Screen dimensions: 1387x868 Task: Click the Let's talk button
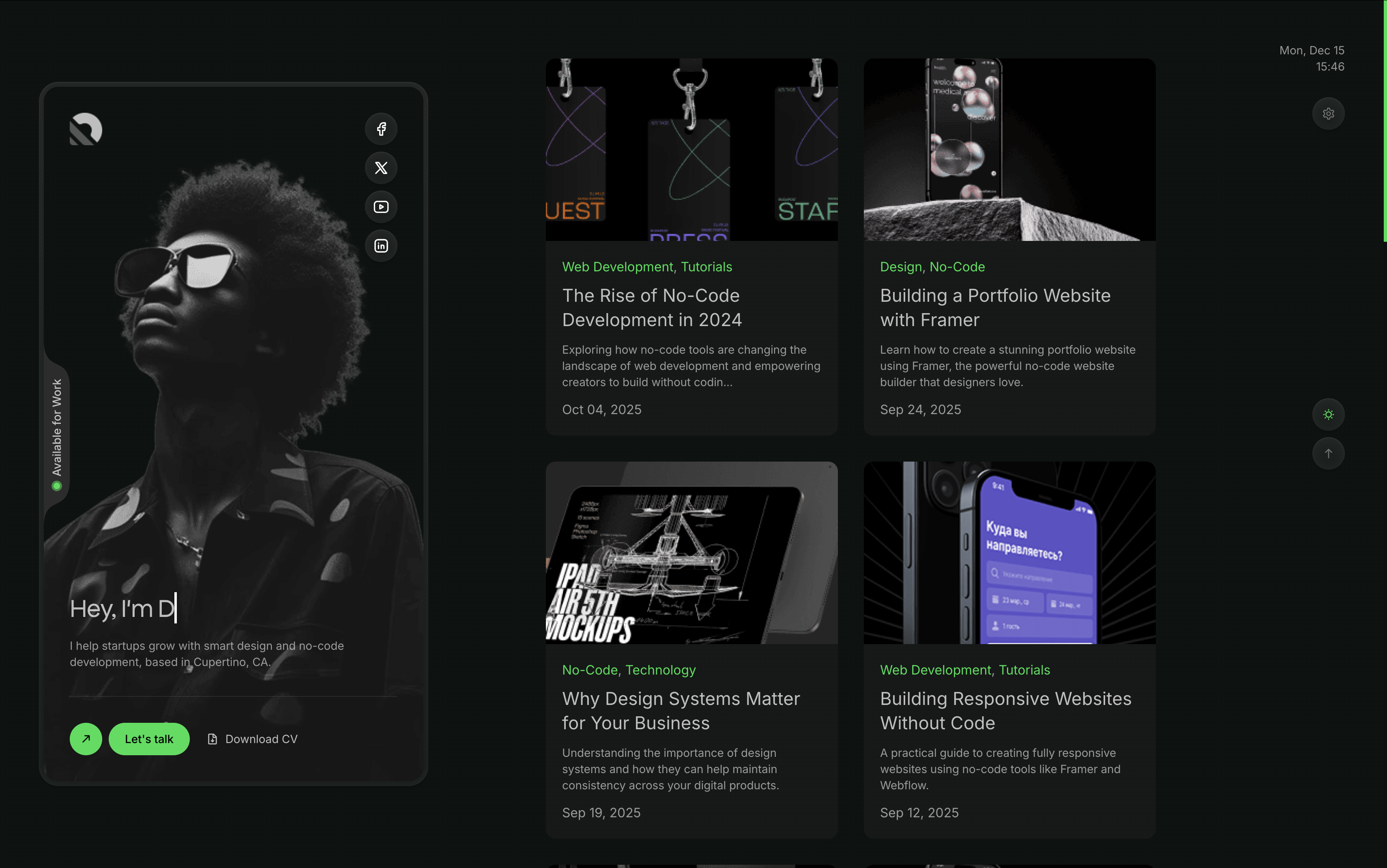(x=149, y=739)
